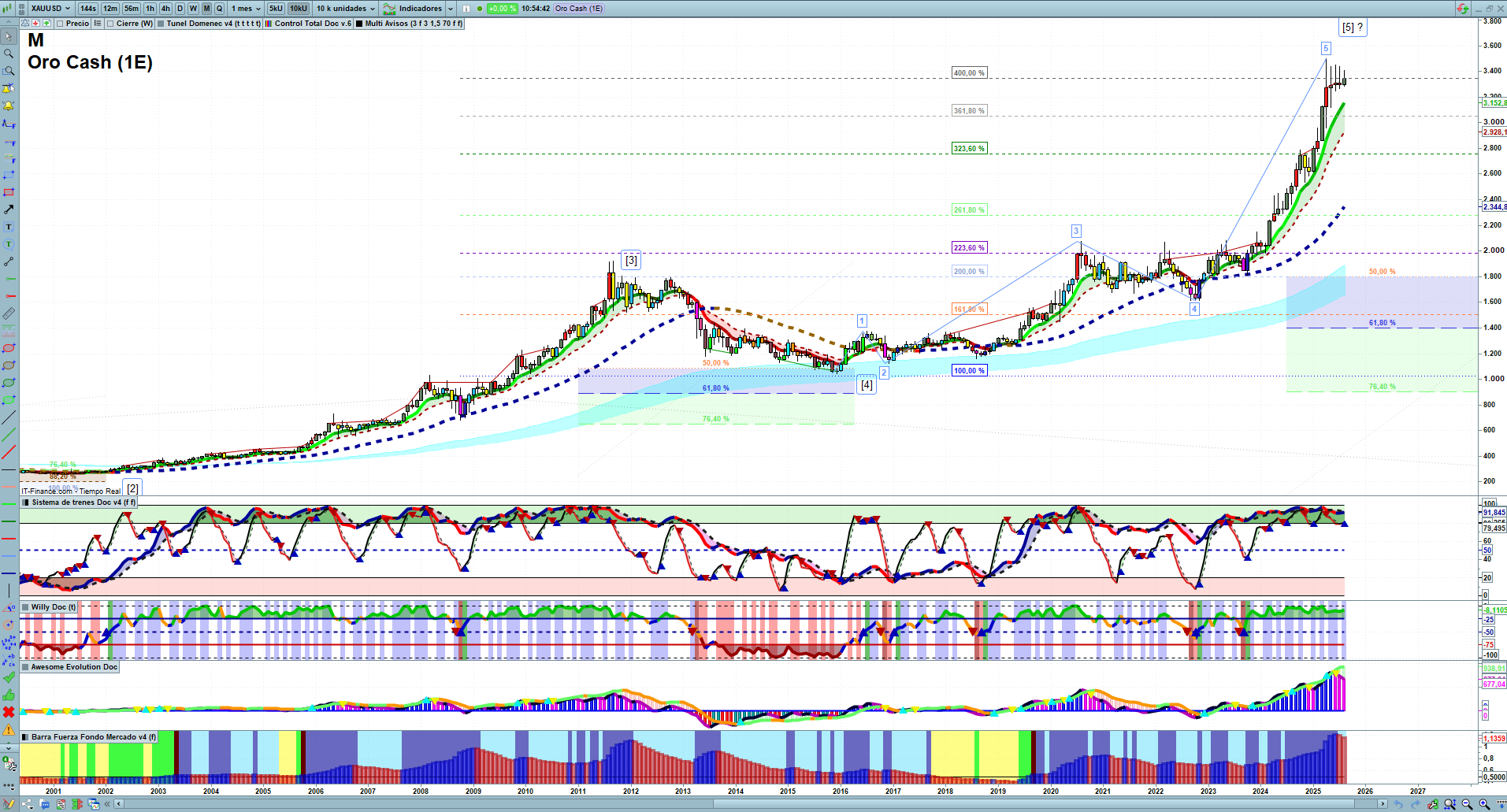
Task: Click the Indicadores button
Action: click(x=413, y=9)
